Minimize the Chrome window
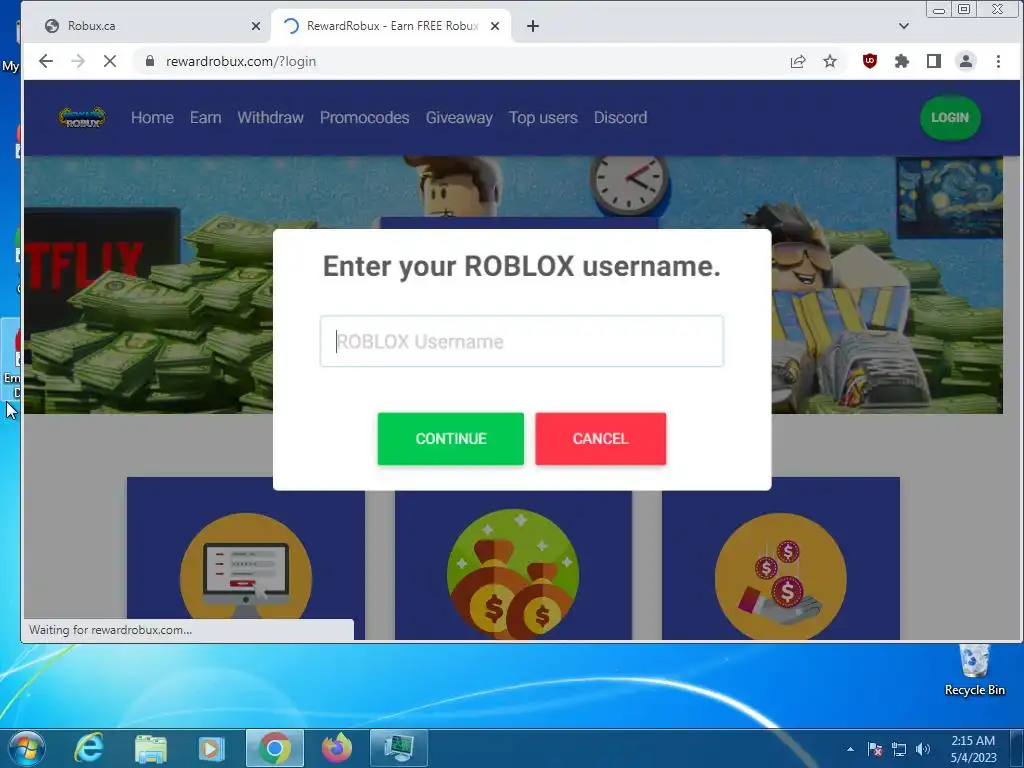The height and width of the screenshot is (768, 1024). 938,9
